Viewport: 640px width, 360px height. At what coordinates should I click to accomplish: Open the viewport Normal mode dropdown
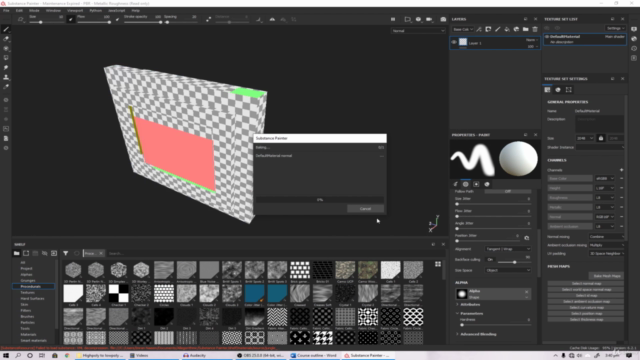(x=418, y=31)
